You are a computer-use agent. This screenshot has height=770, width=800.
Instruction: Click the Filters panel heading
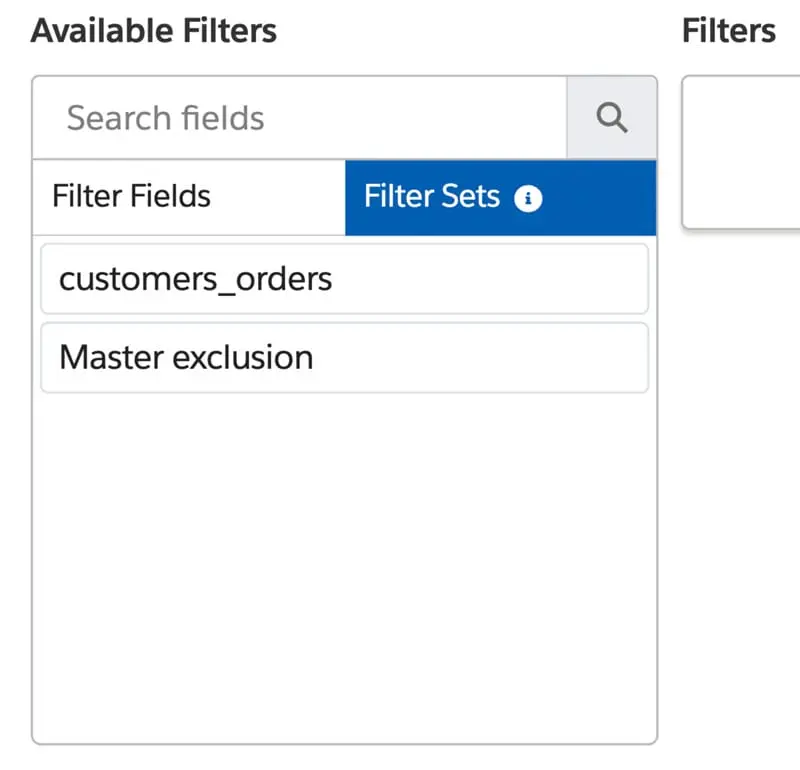click(x=729, y=31)
